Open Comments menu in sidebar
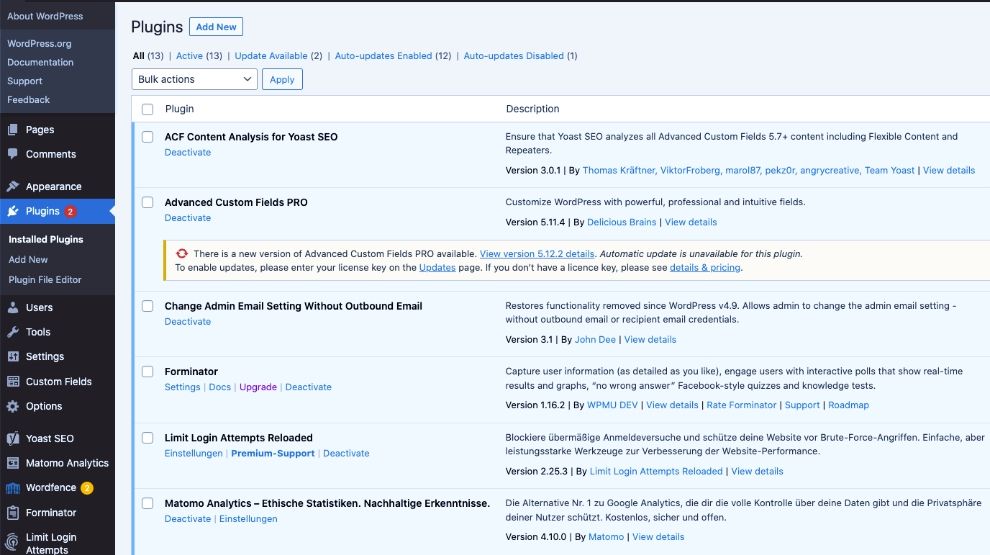 coord(51,154)
